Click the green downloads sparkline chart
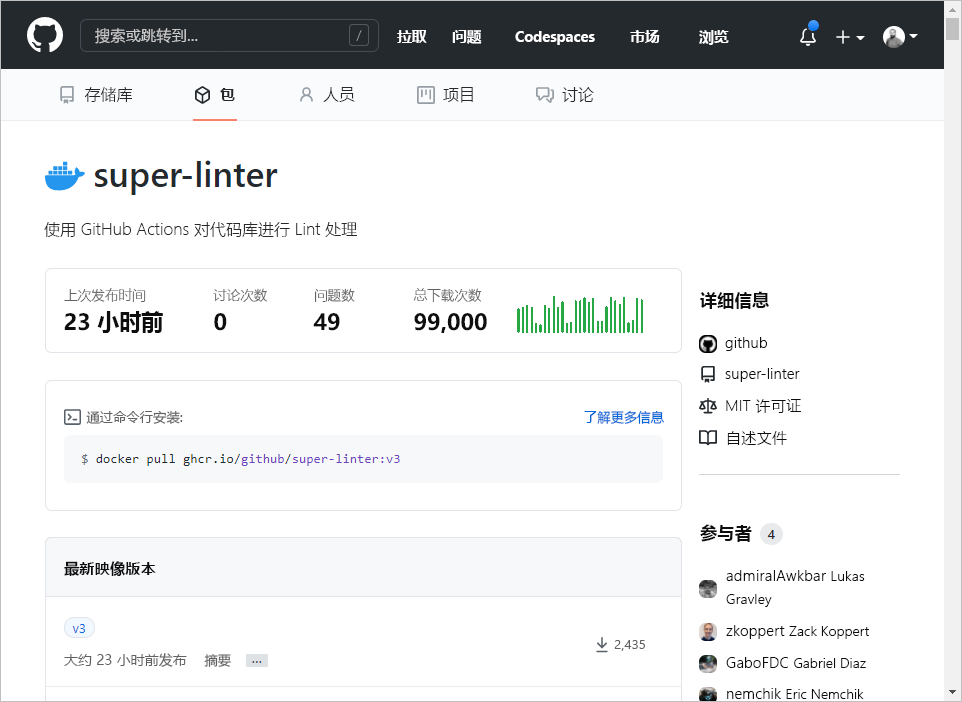 click(x=580, y=314)
